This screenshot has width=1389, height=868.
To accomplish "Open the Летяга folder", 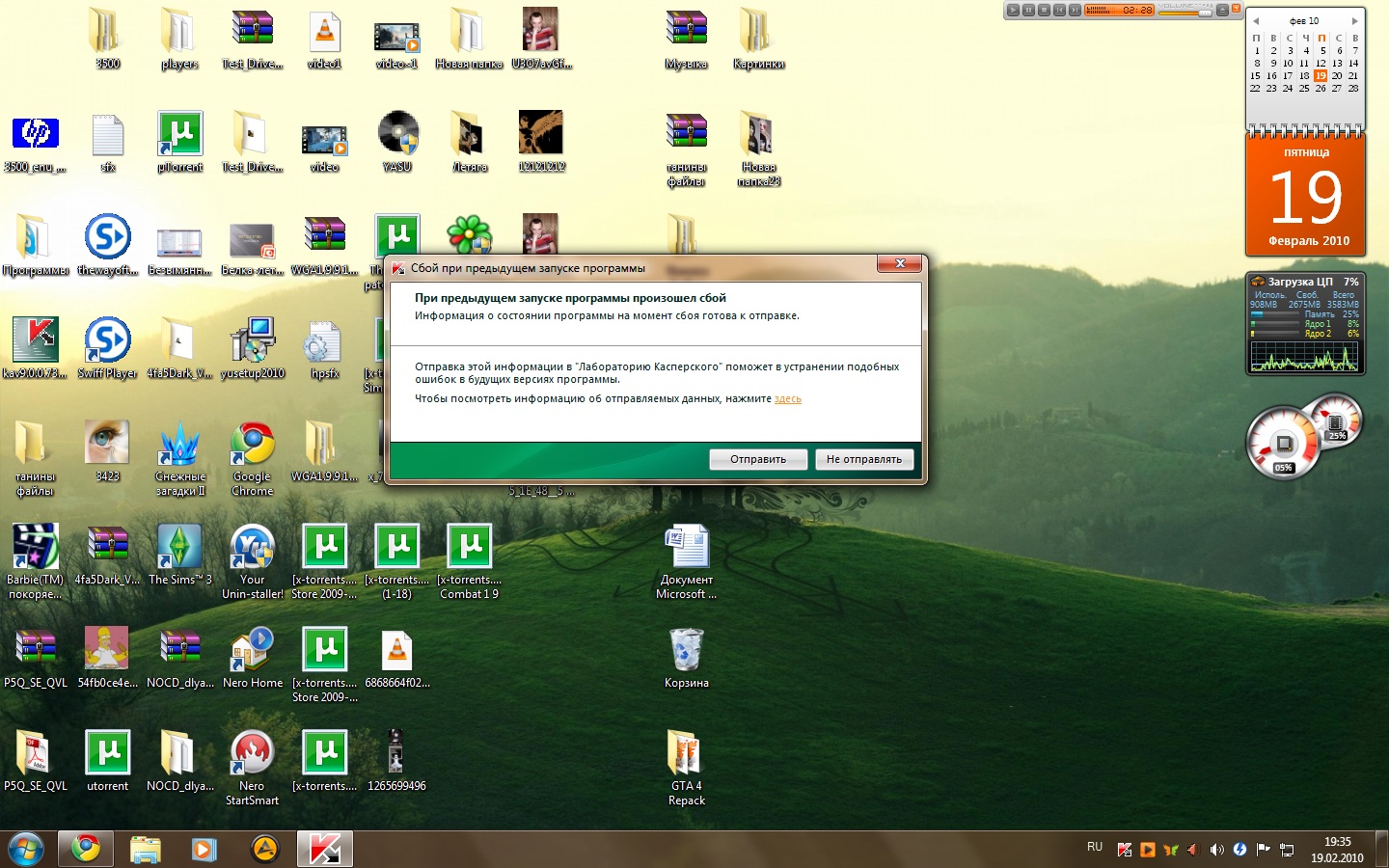I will click(469, 142).
